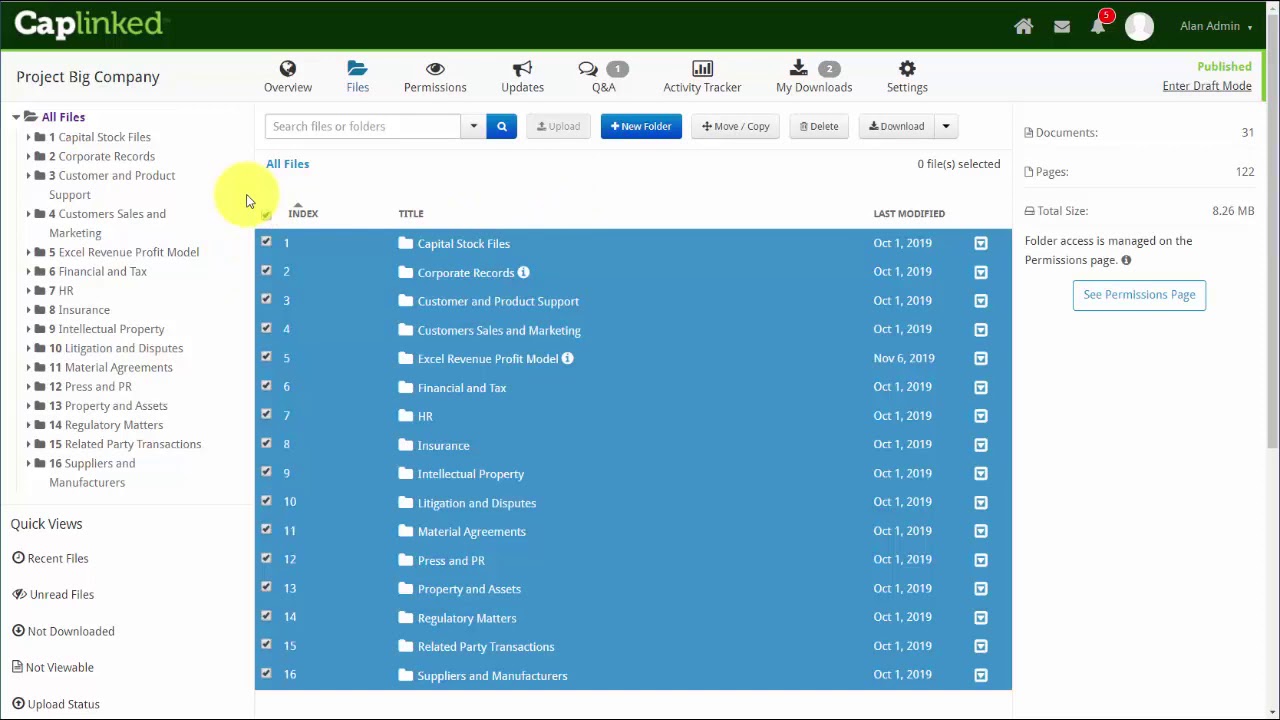Click info icon next to Permissions page text
Image resolution: width=1280 pixels, height=720 pixels.
point(1126,260)
